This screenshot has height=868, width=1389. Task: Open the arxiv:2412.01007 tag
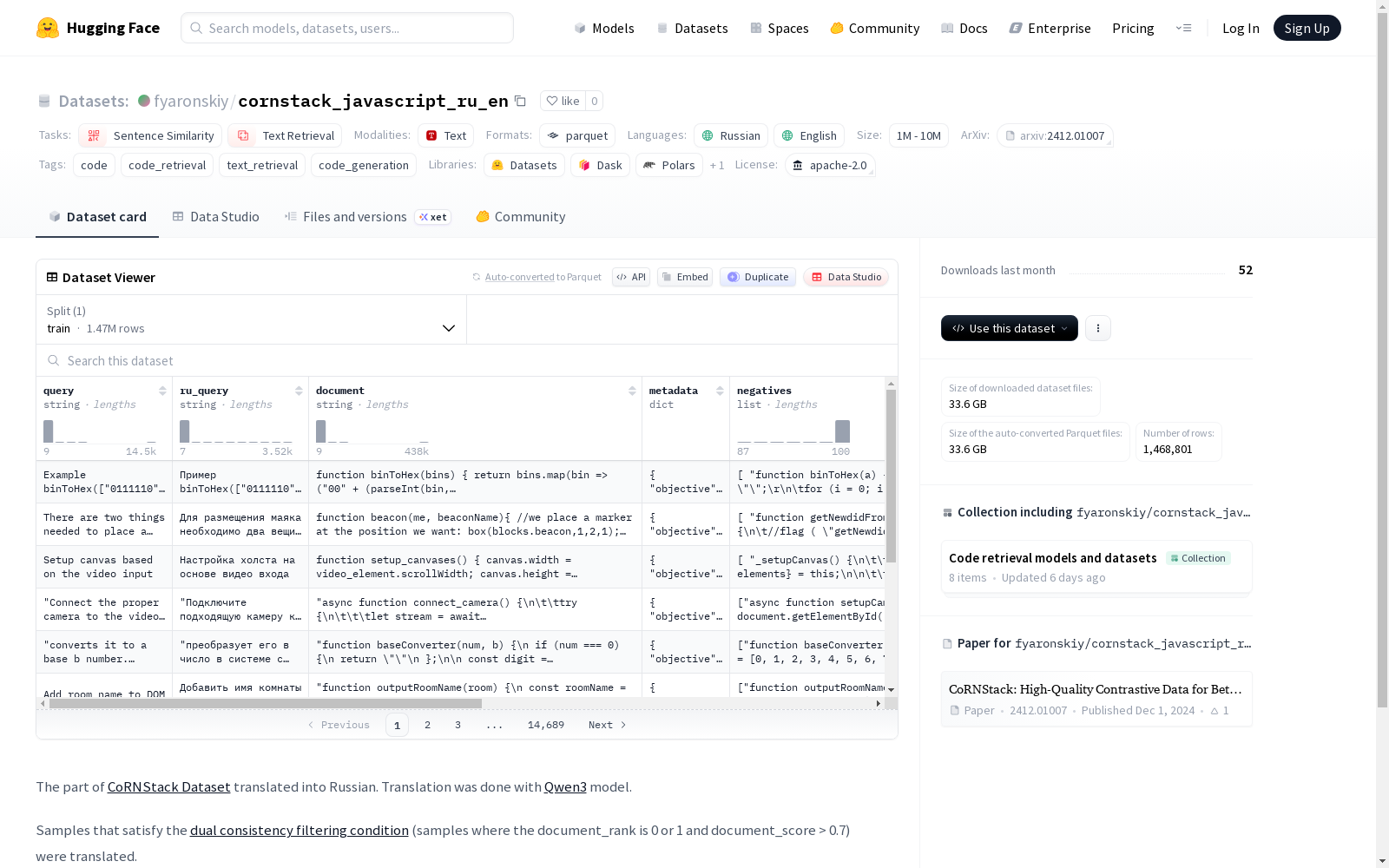tap(1055, 135)
